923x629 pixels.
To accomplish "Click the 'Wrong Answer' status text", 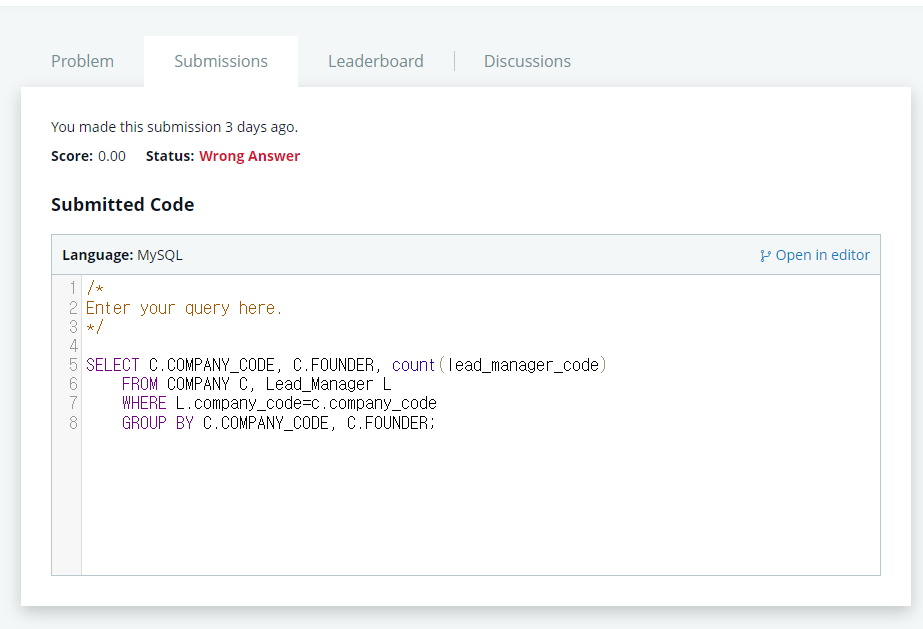I will 250,156.
